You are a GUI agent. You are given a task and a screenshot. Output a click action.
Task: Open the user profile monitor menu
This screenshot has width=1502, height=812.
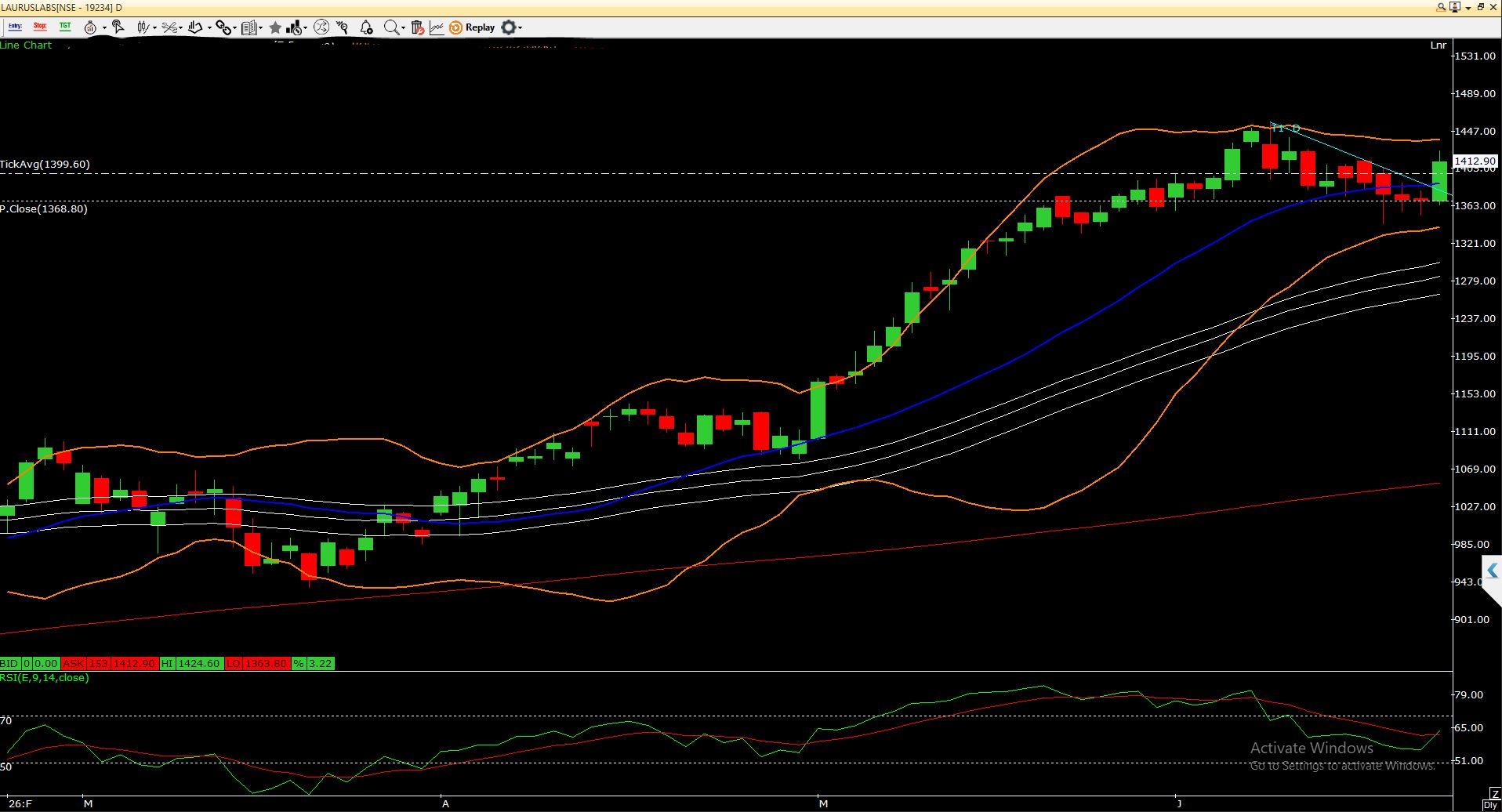[1456, 7]
